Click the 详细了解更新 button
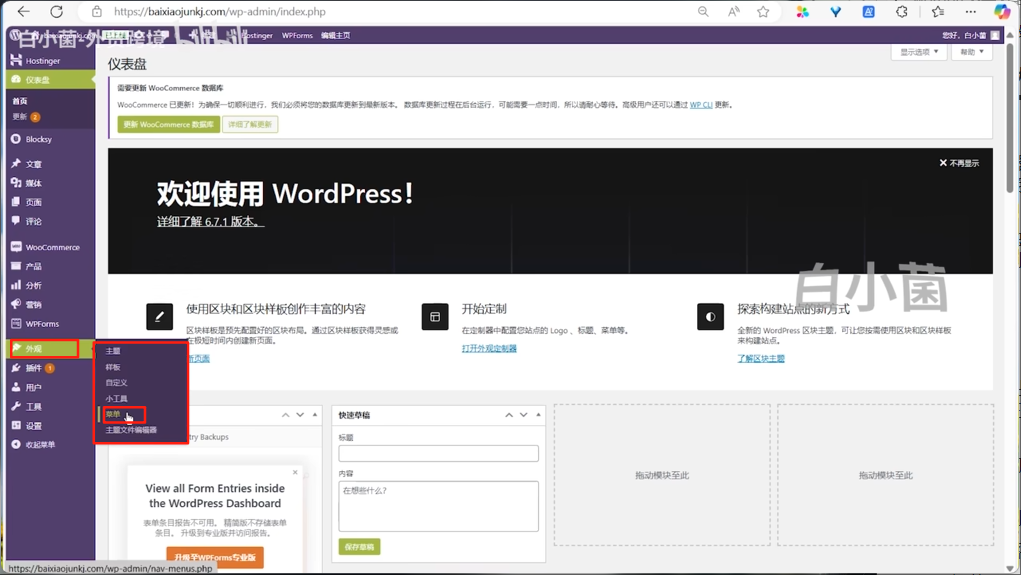Screen dimensions: 1021x575 coord(250,124)
